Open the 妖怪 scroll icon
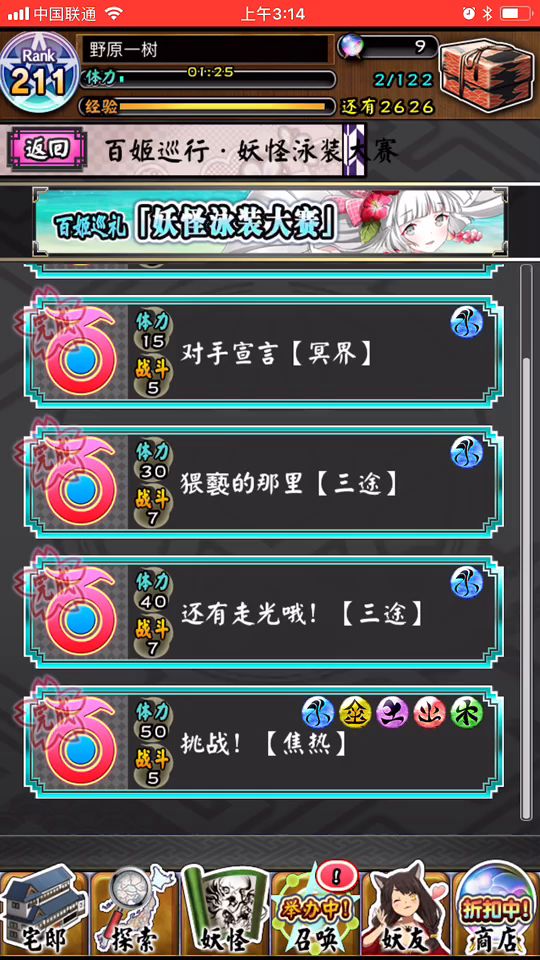This screenshot has height=960, width=540. pos(224,912)
